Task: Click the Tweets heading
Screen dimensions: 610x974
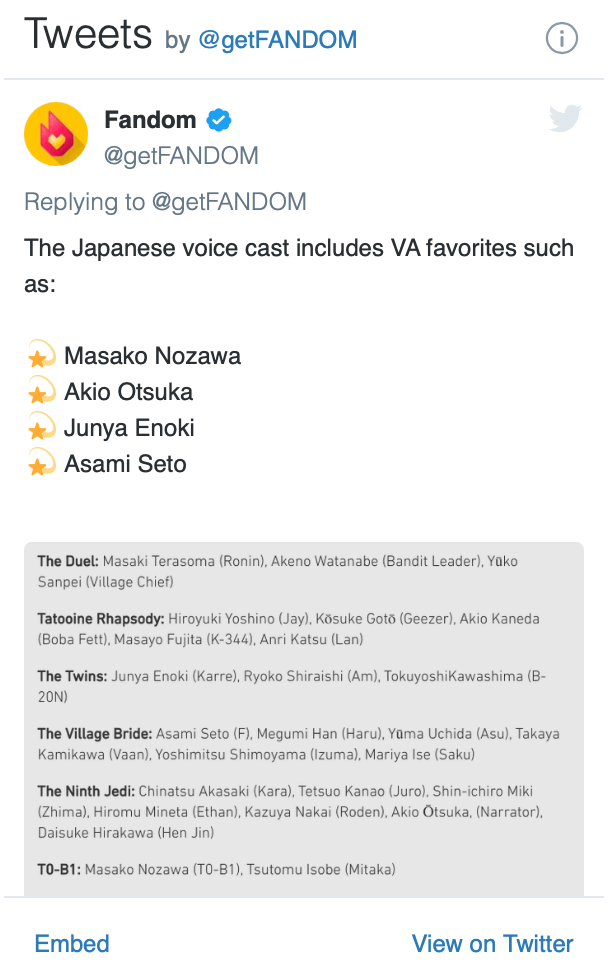Action: tap(88, 36)
